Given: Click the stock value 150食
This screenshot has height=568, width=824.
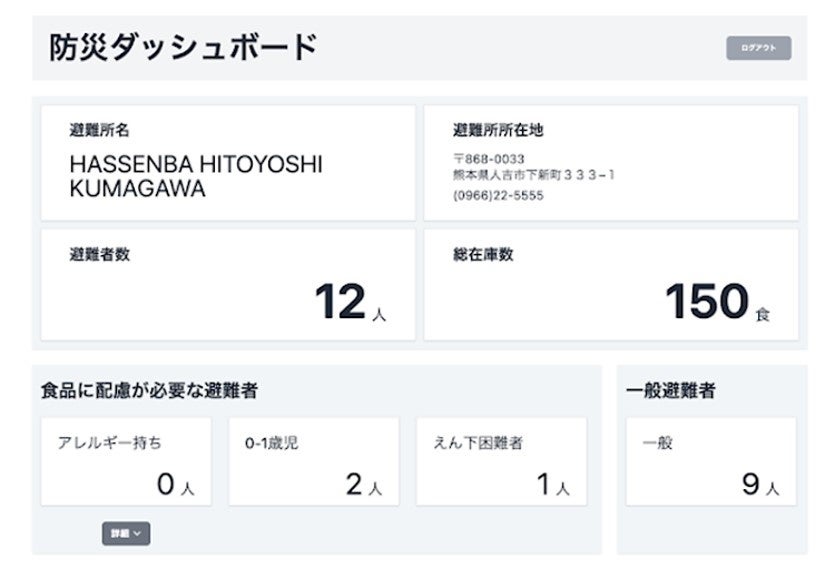Looking at the screenshot, I should (x=716, y=303).
